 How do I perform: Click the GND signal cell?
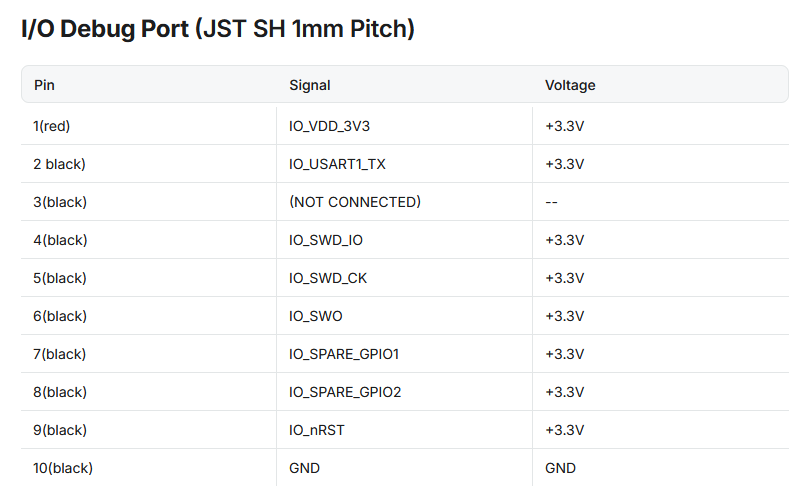click(305, 468)
